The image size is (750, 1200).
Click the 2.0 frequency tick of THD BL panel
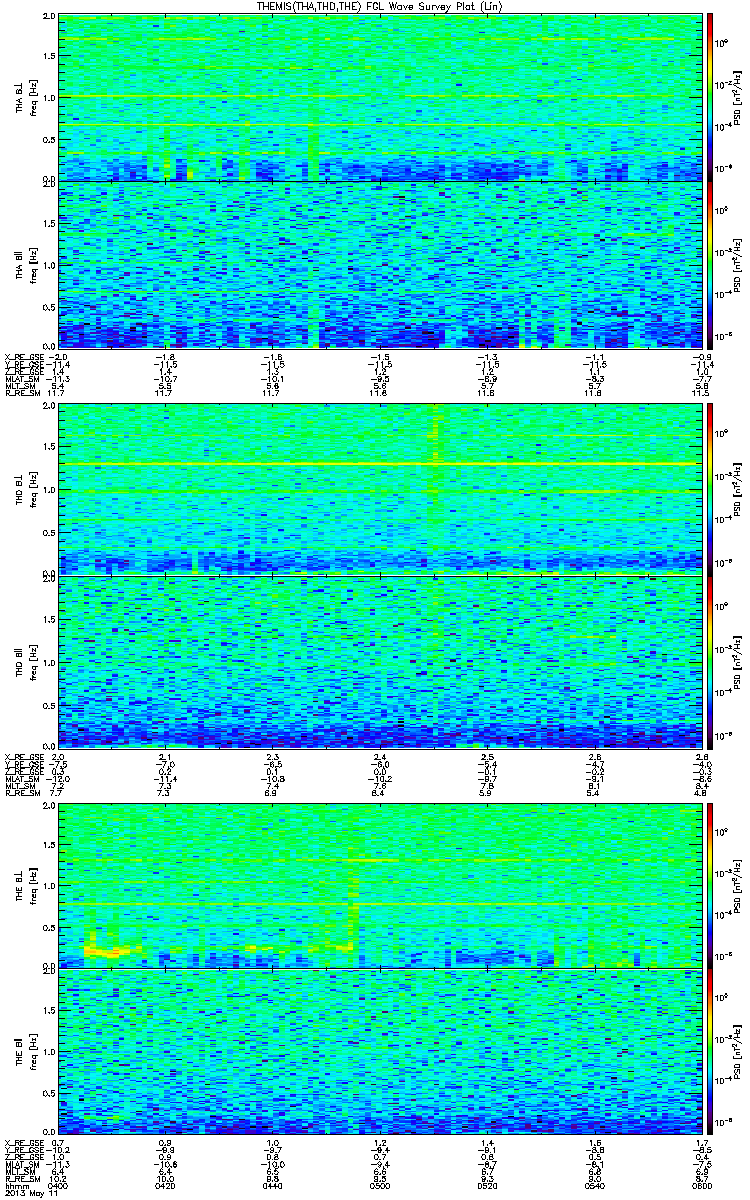(x=49, y=408)
